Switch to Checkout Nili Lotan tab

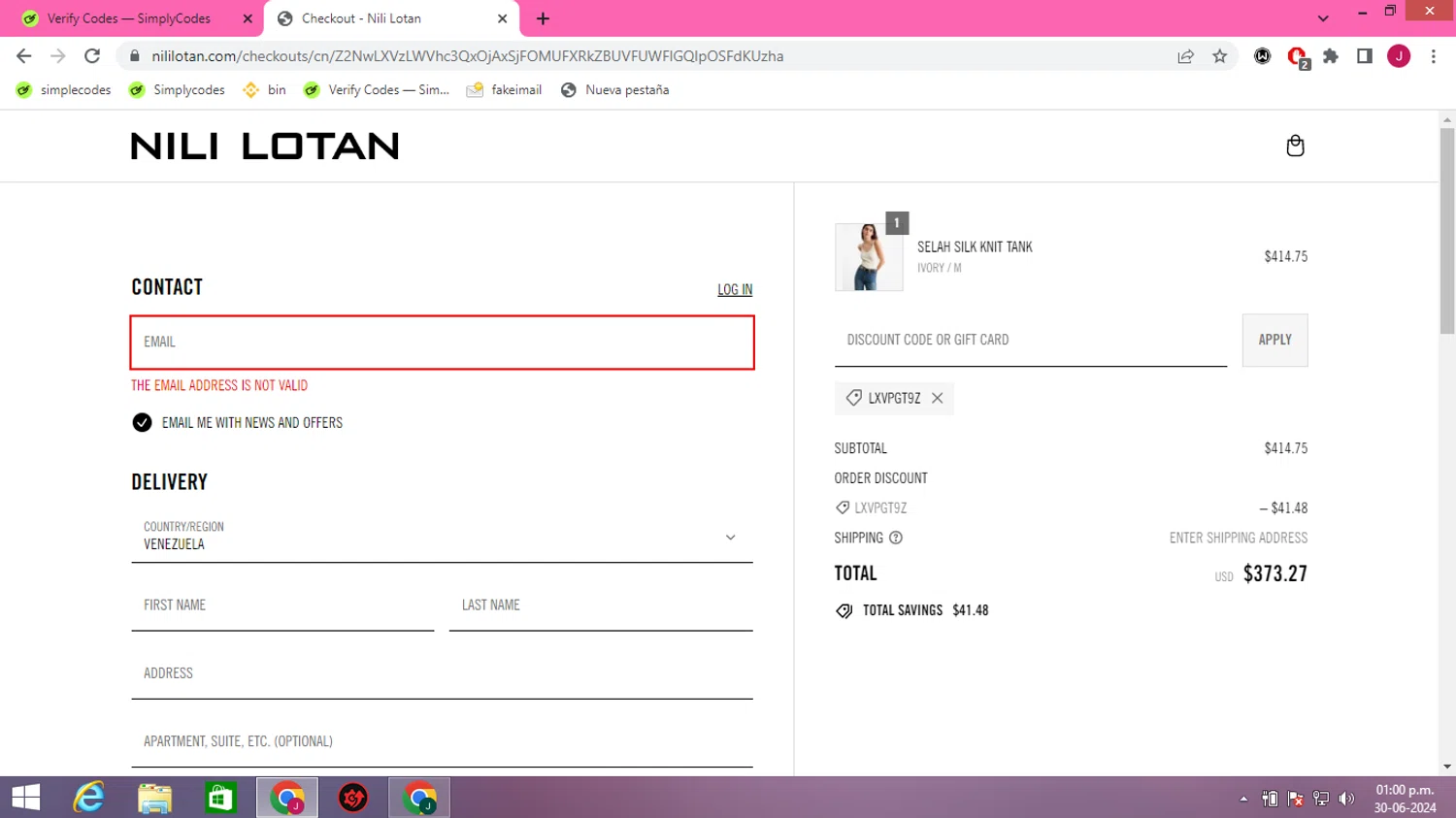[x=392, y=18]
